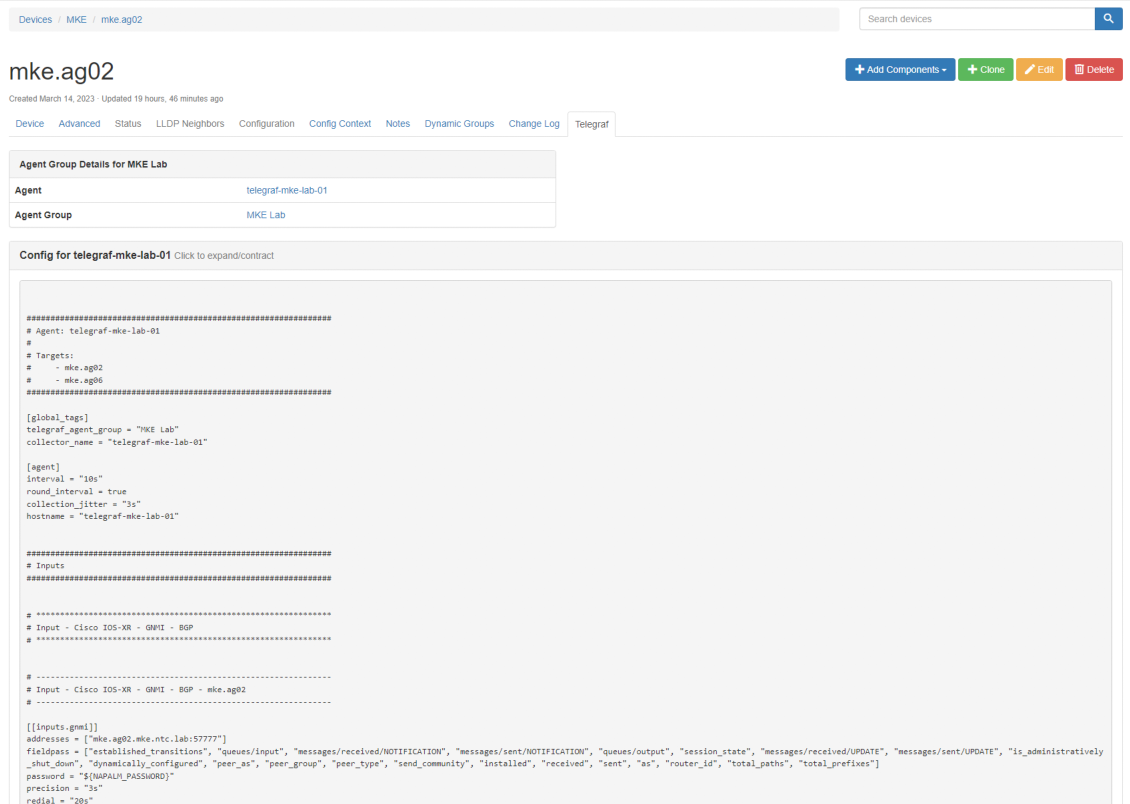Click the search magnifier icon button
1130x804 pixels.
coord(1108,19)
